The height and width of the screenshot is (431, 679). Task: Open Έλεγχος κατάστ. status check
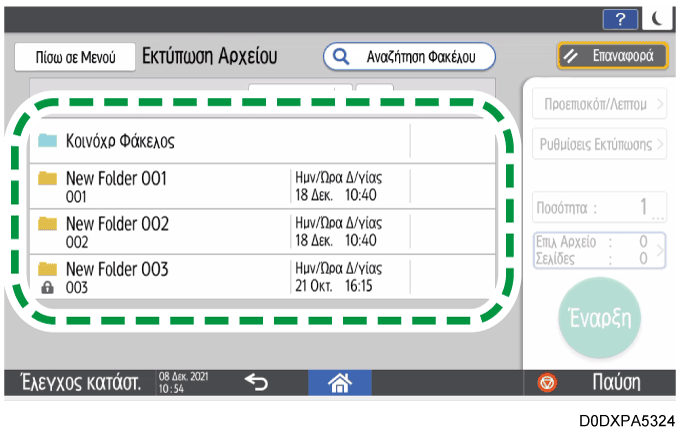pyautogui.click(x=76, y=382)
